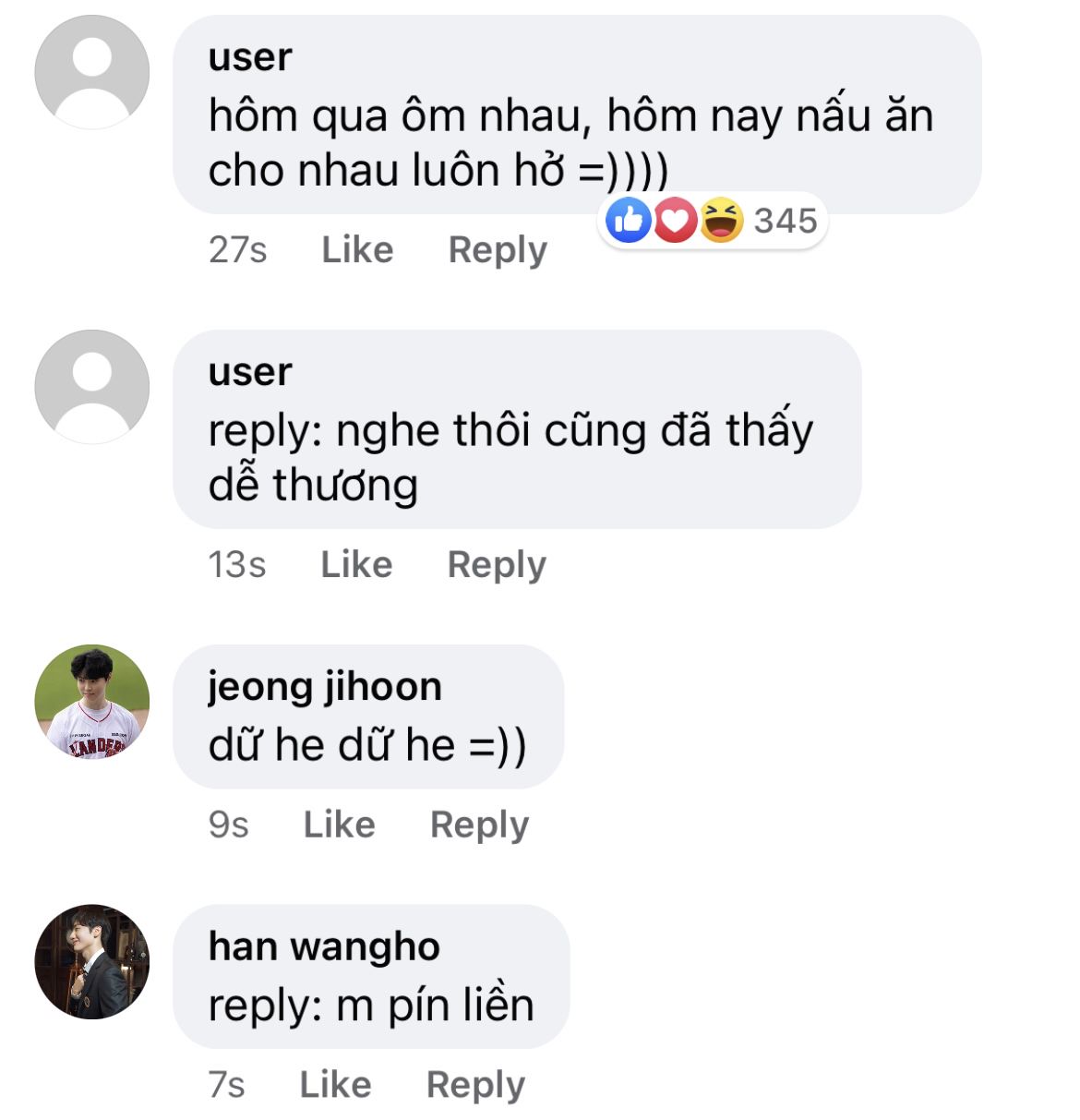Open jeong jihoon's profile picture
The height and width of the screenshot is (1120, 1080).
(92, 702)
